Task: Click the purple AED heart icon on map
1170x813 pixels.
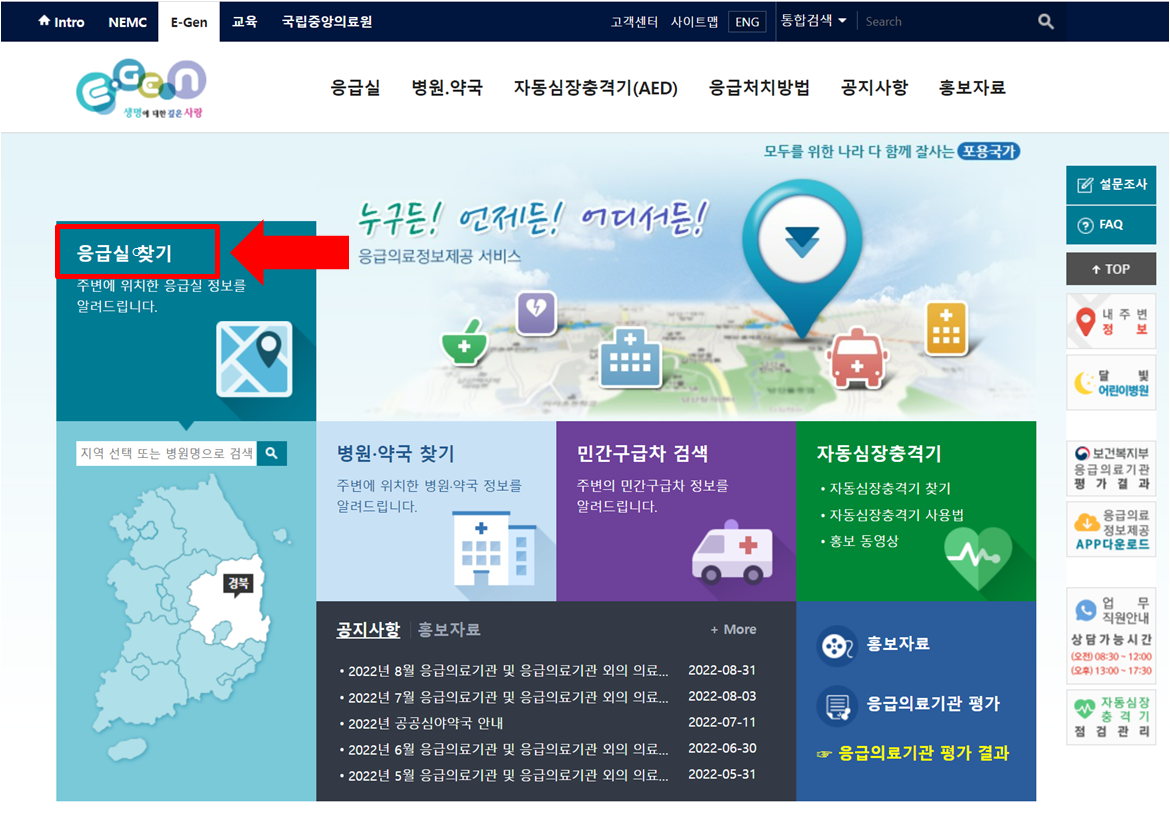Action: [536, 312]
